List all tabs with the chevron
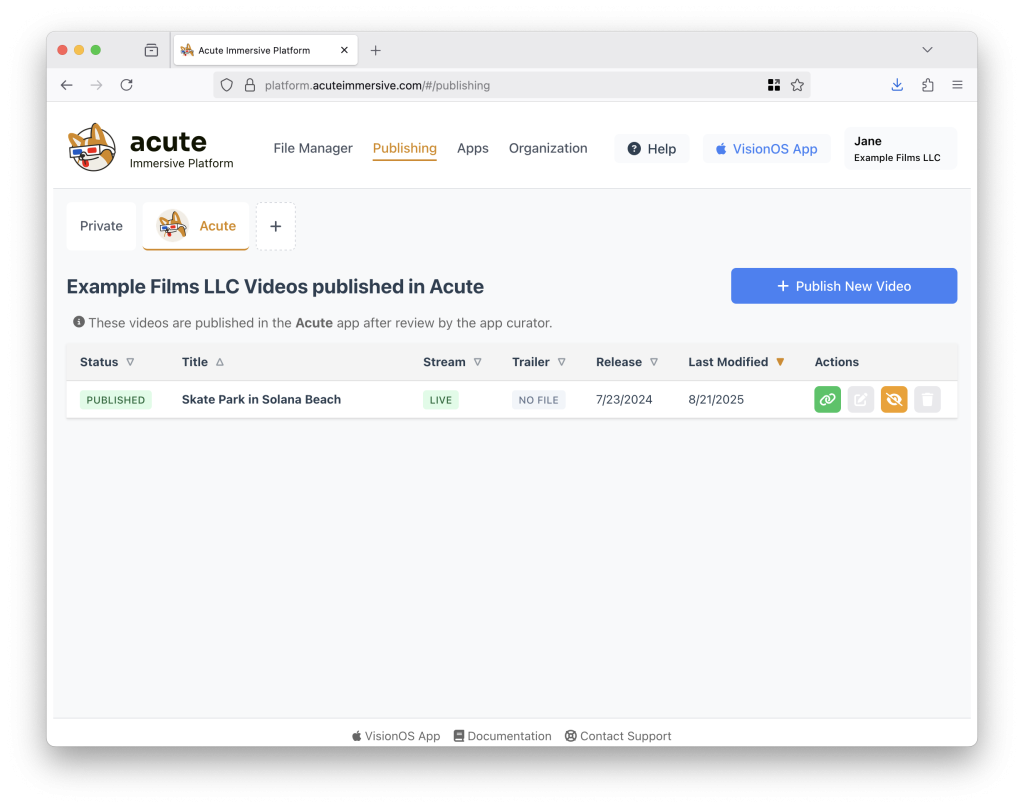1024x808 pixels. tap(927, 50)
